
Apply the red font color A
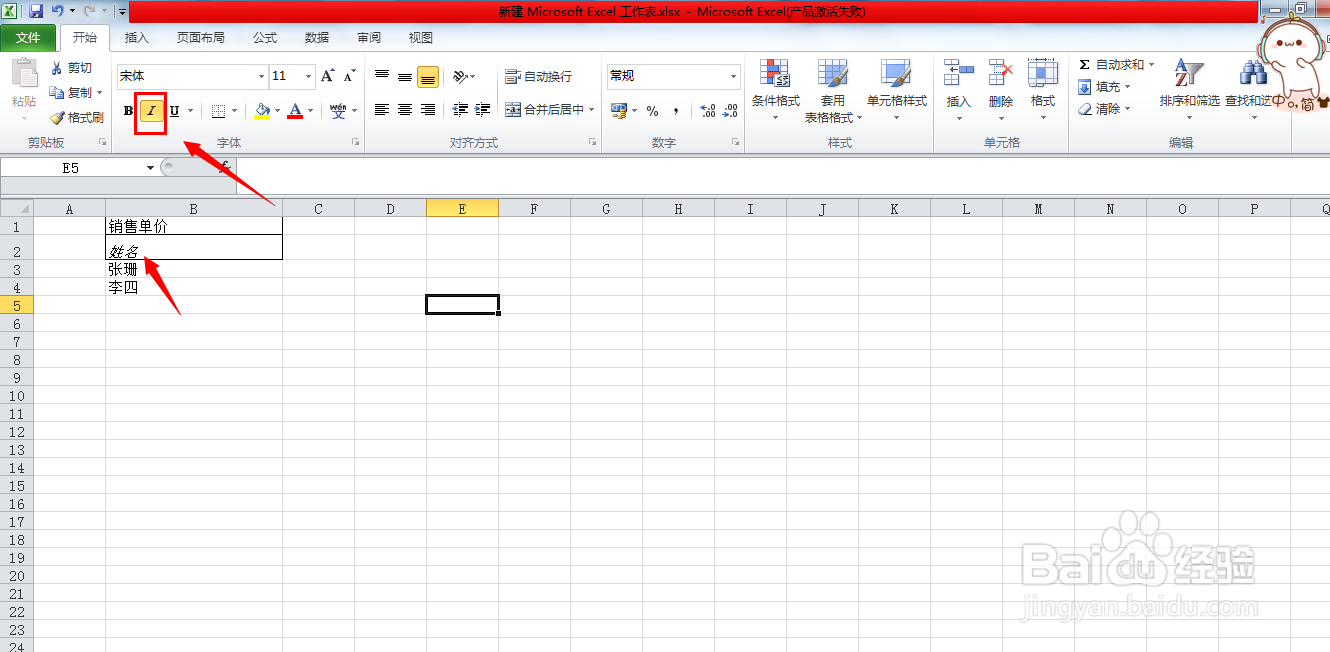coord(295,111)
